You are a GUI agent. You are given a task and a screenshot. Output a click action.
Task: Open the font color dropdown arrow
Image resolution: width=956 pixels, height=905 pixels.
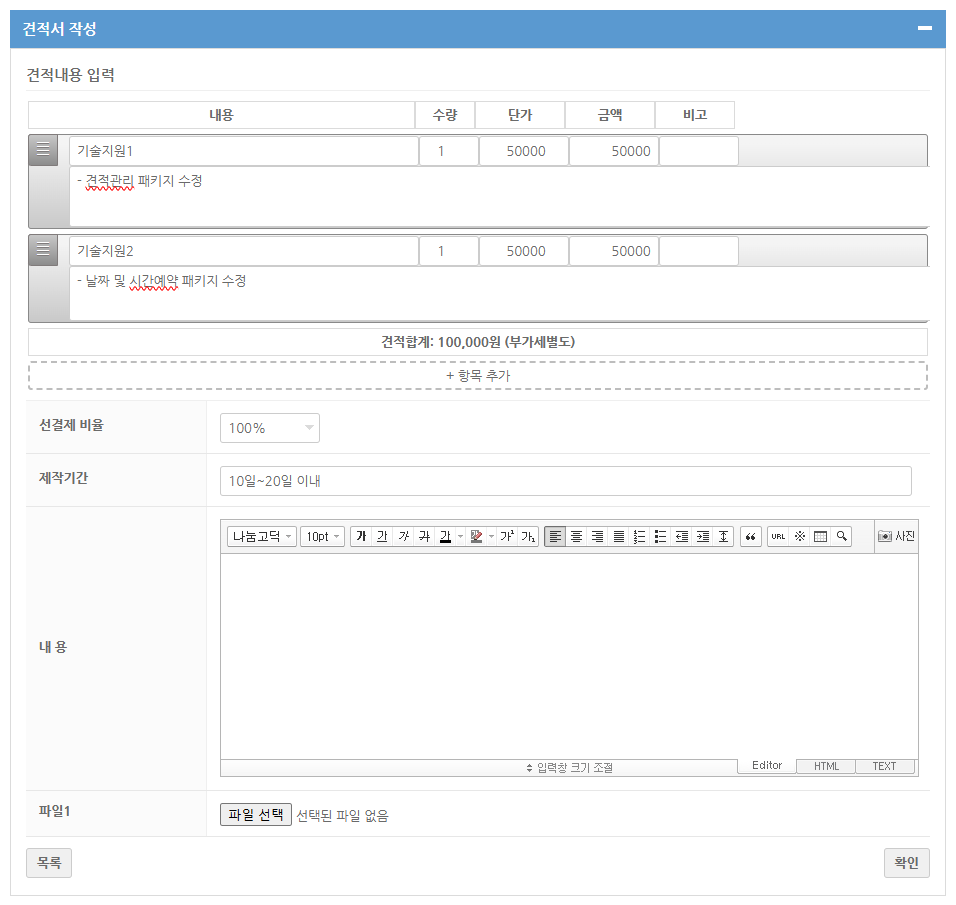click(459, 536)
